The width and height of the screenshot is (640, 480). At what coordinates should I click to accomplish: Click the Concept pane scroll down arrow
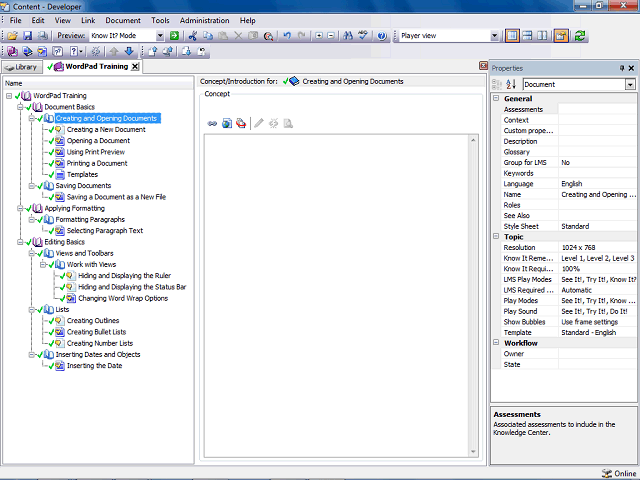point(473,452)
